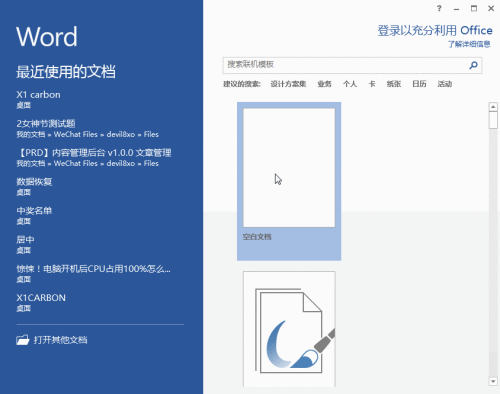Click 登录以充分利用 Office sign-in link
The image size is (500, 394).
click(435, 31)
